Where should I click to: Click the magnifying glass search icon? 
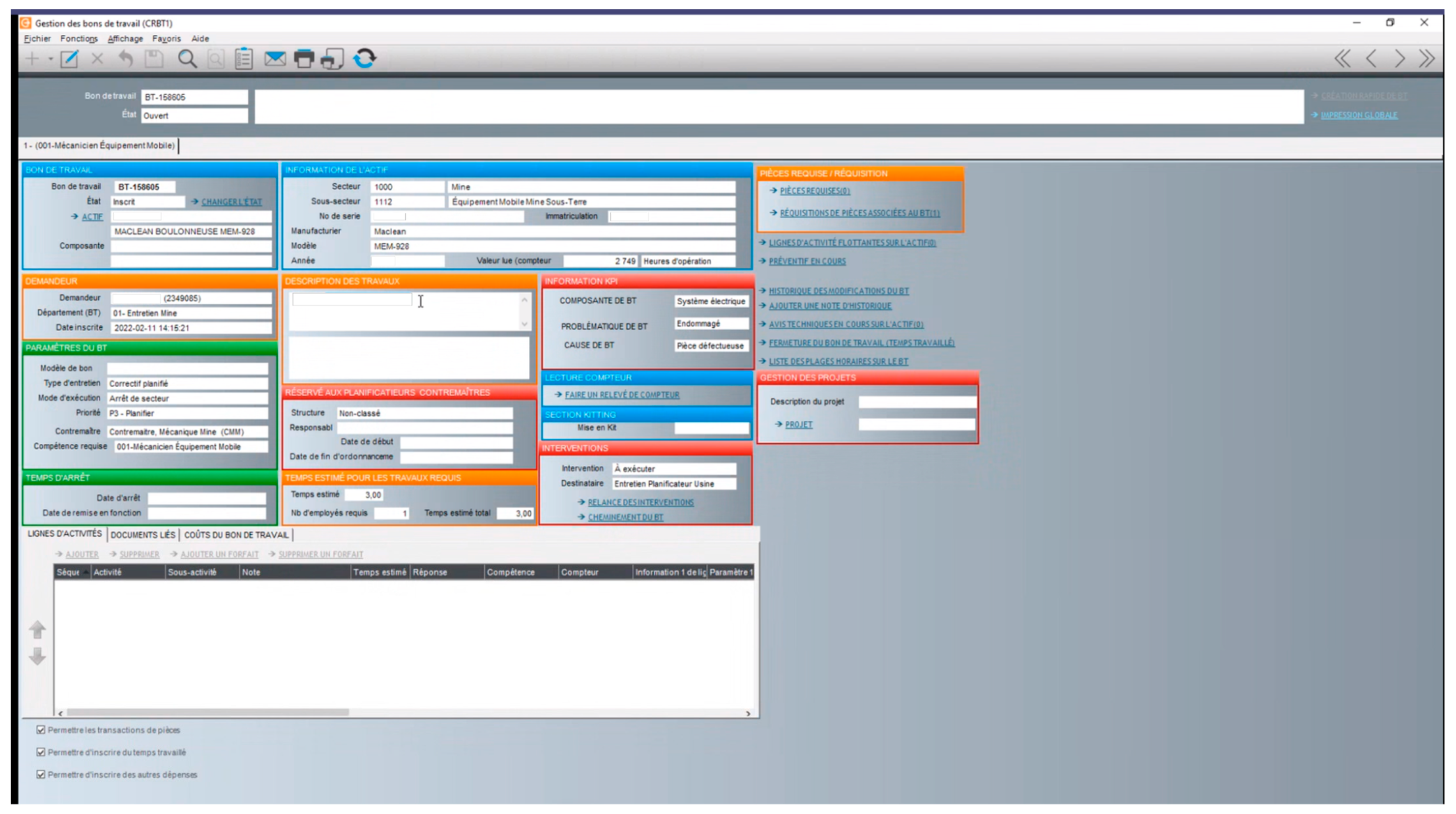point(187,59)
